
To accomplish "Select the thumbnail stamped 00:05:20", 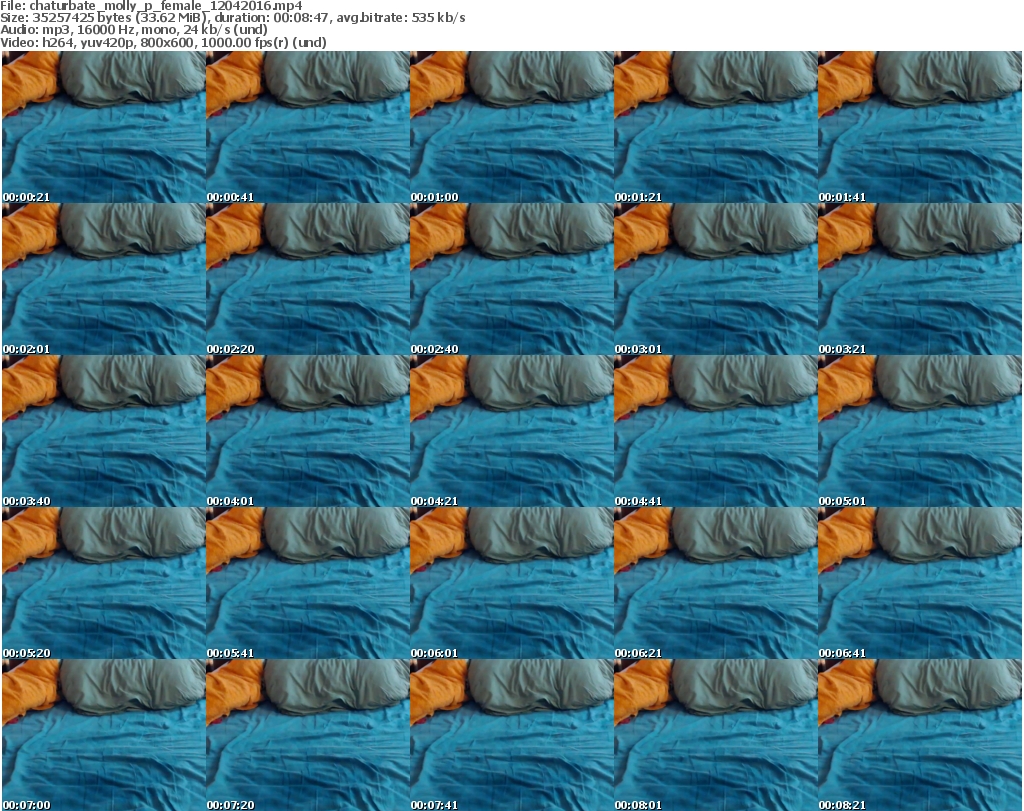I will [x=104, y=583].
